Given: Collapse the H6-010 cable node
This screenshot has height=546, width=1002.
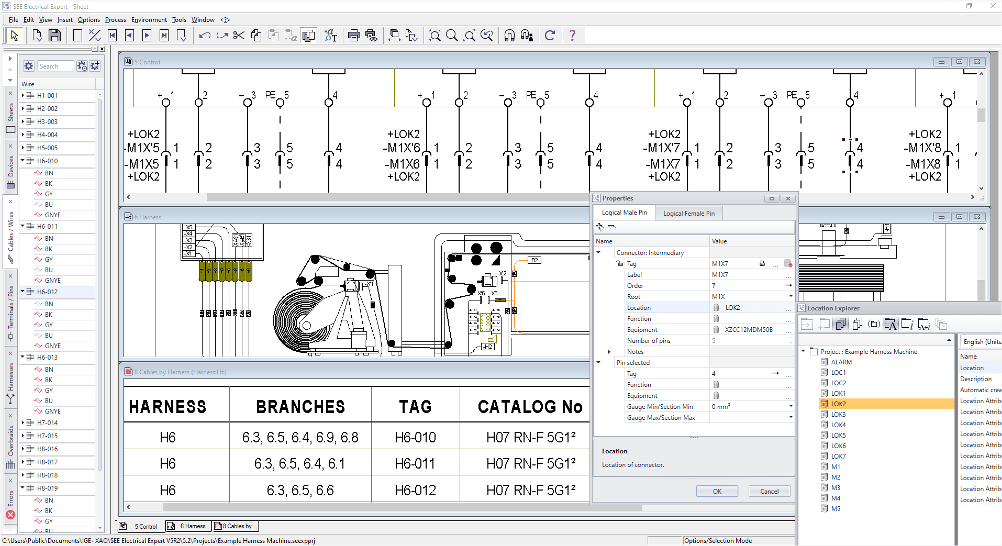Looking at the screenshot, I should 22,160.
